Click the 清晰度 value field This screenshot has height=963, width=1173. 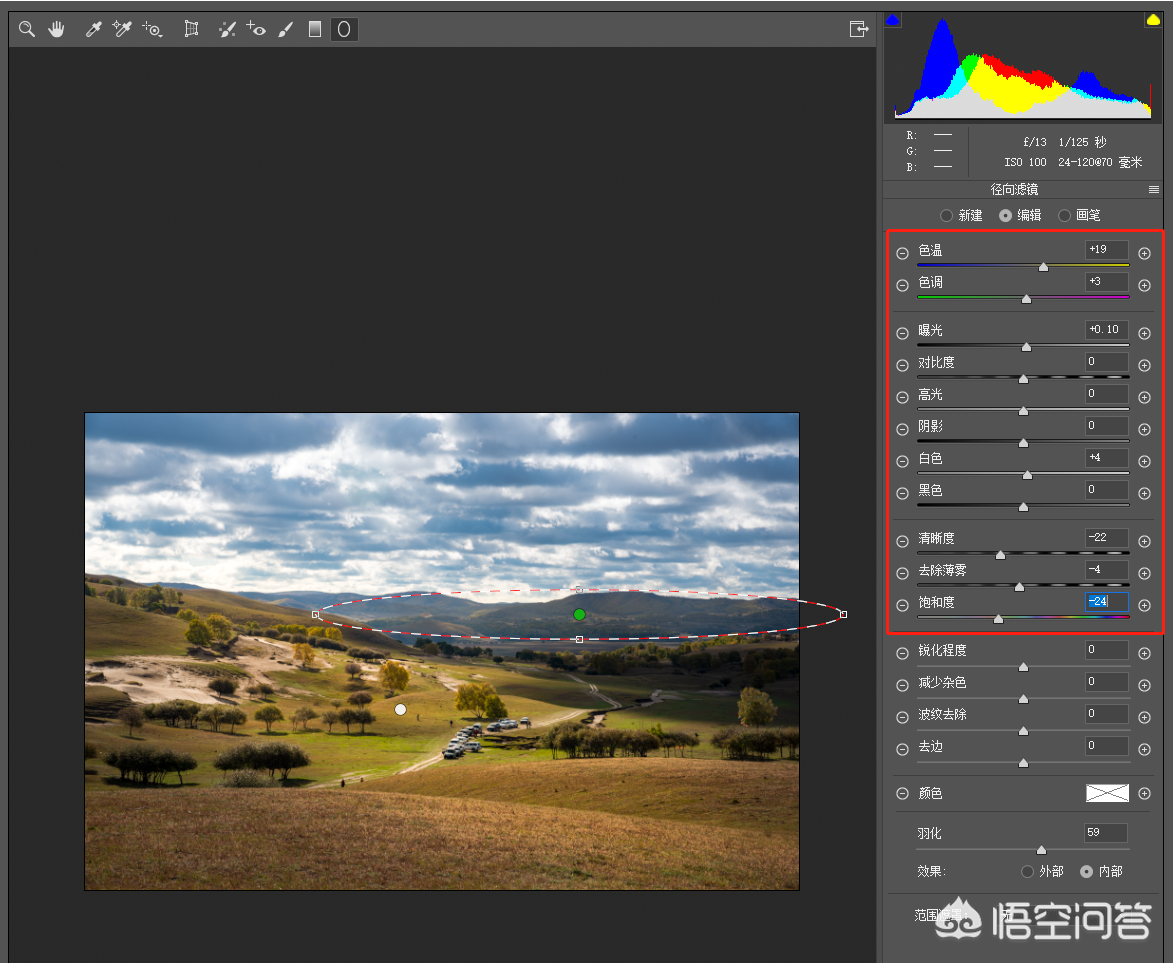pyautogui.click(x=1107, y=538)
